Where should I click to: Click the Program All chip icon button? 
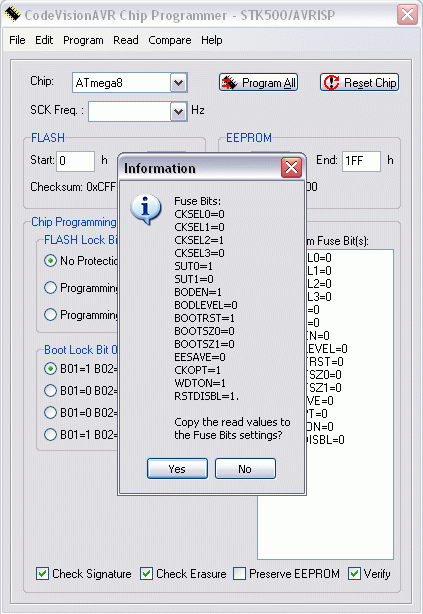(258, 83)
